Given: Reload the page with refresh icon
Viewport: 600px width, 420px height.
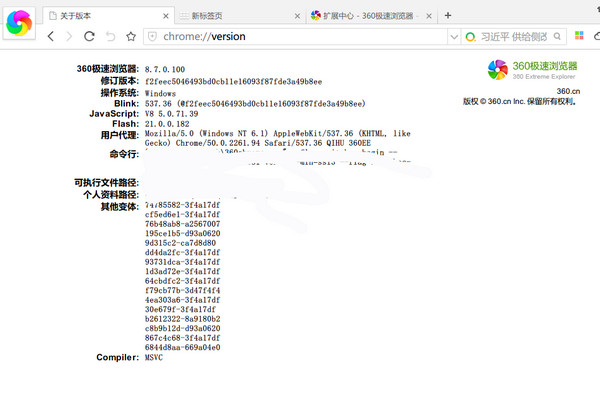Looking at the screenshot, I should point(90,36).
